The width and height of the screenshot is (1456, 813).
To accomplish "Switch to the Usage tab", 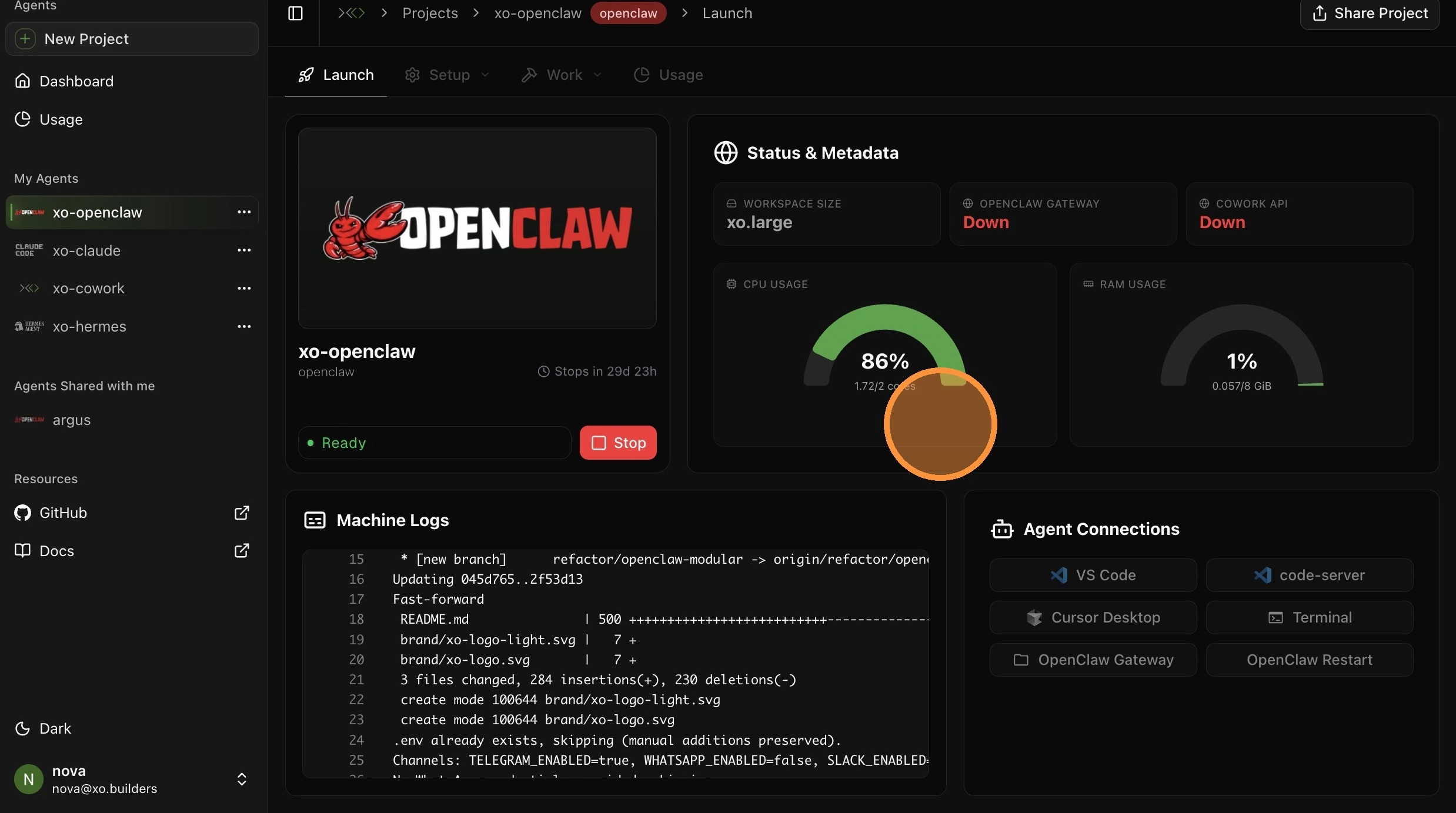I will click(x=668, y=75).
